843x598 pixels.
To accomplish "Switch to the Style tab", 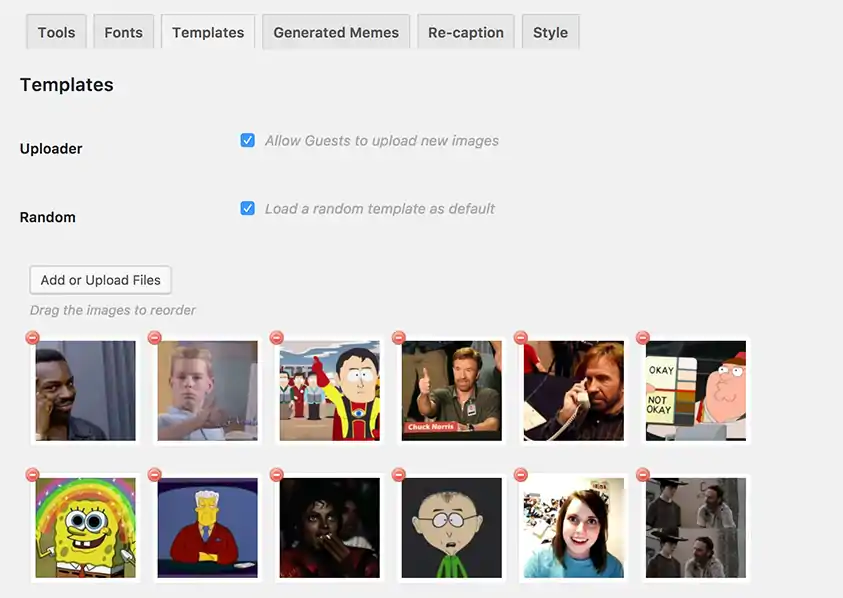I will 550,31.
